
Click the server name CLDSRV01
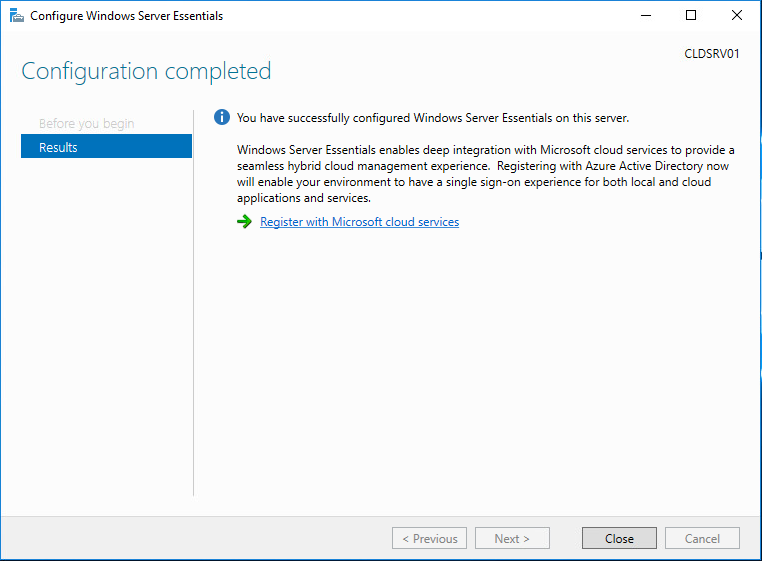(x=712, y=53)
